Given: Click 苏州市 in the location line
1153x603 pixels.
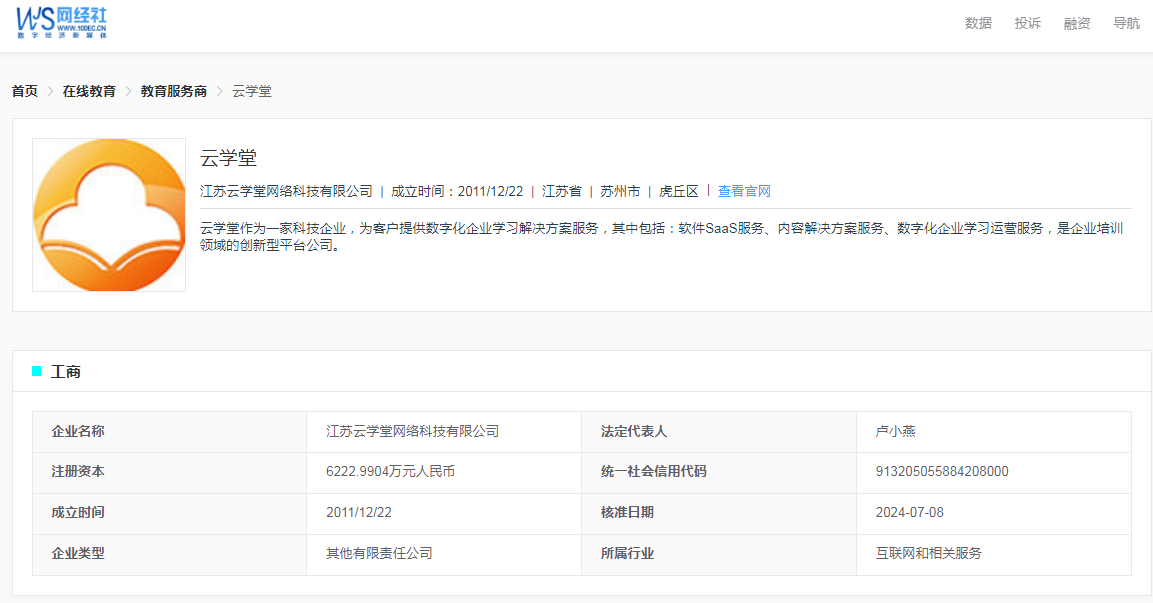Looking at the screenshot, I should (620, 191).
